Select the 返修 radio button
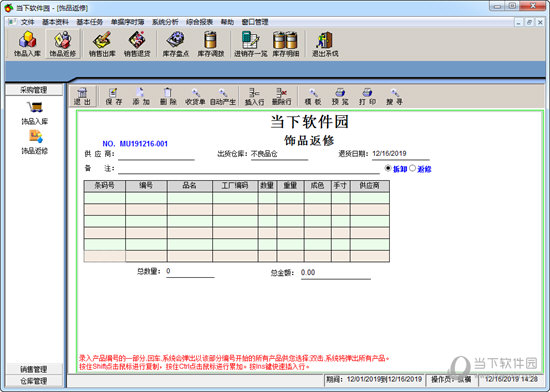550x392 pixels. (412, 168)
